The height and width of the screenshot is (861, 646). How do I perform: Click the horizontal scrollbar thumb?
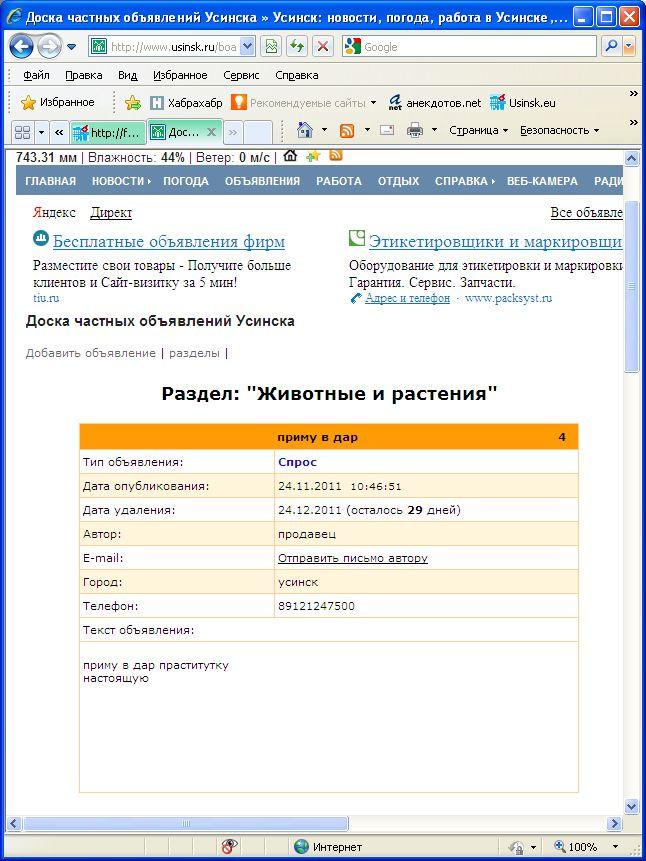pyautogui.click(x=186, y=824)
